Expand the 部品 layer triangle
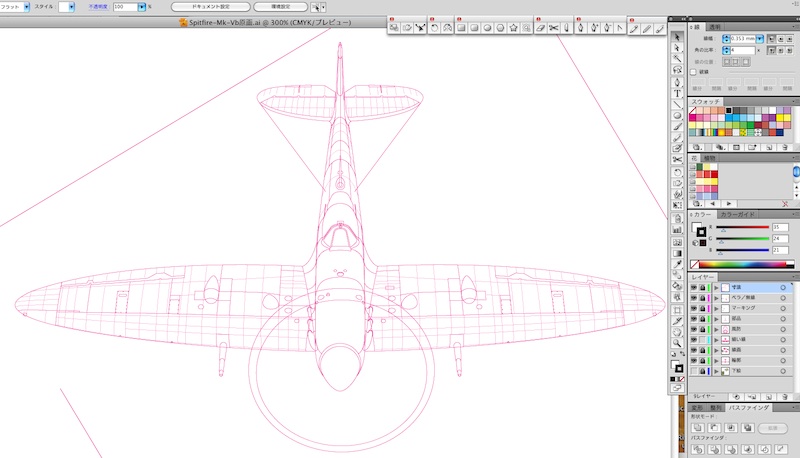 716,319
